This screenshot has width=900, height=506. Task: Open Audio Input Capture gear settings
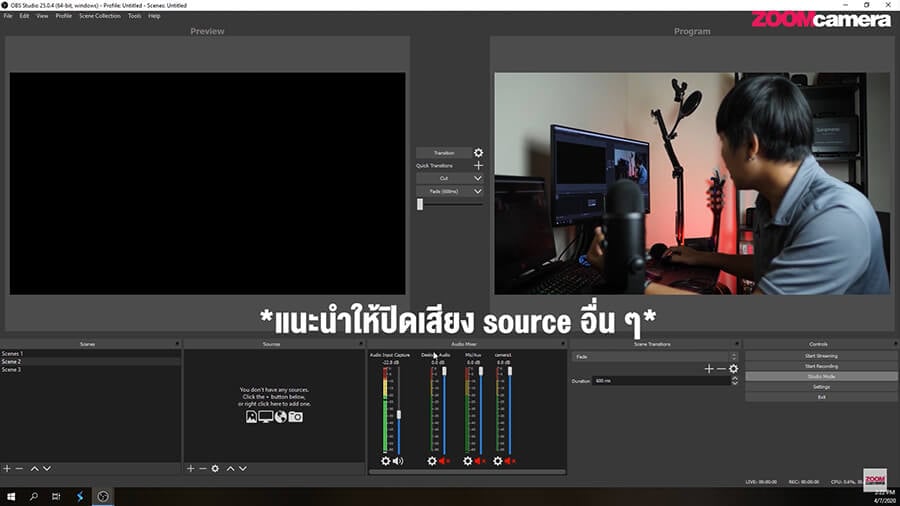(x=386, y=461)
